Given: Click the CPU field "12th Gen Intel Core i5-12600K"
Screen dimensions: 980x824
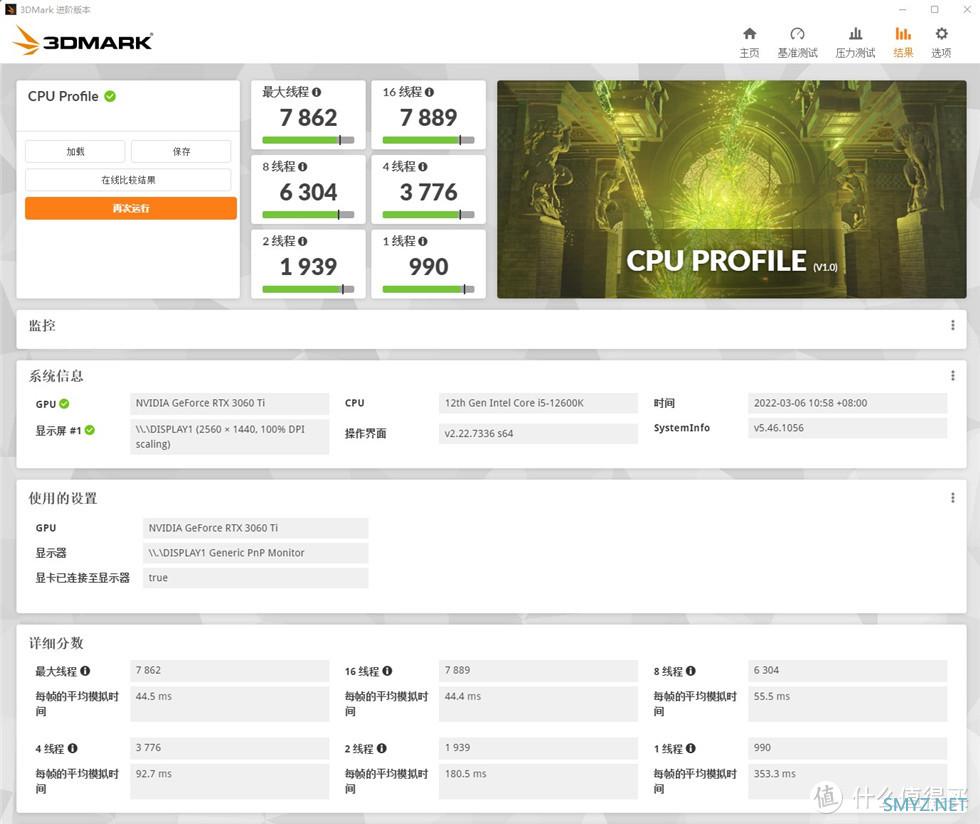Looking at the screenshot, I should (x=538, y=403).
